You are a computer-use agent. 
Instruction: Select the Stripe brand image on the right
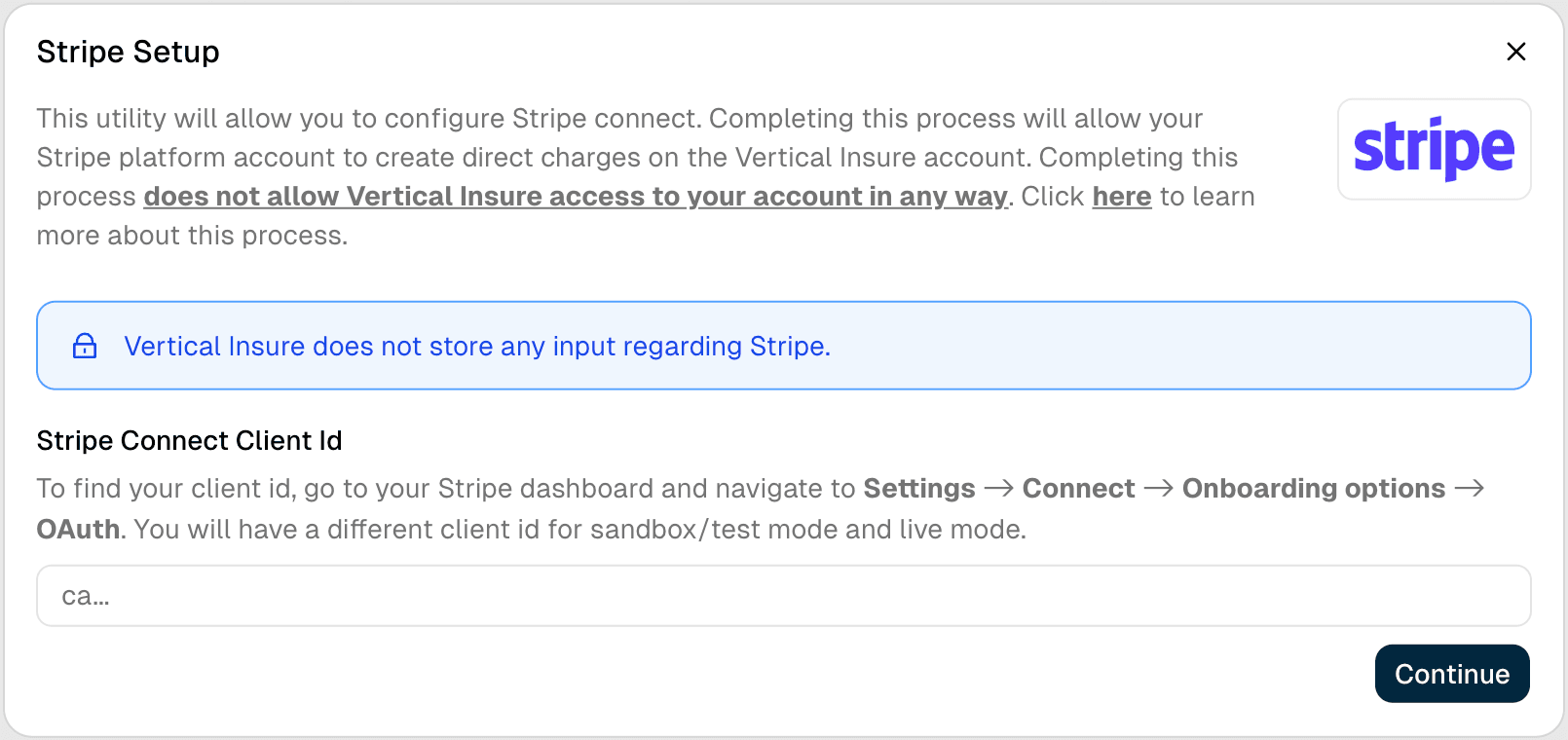1434,149
